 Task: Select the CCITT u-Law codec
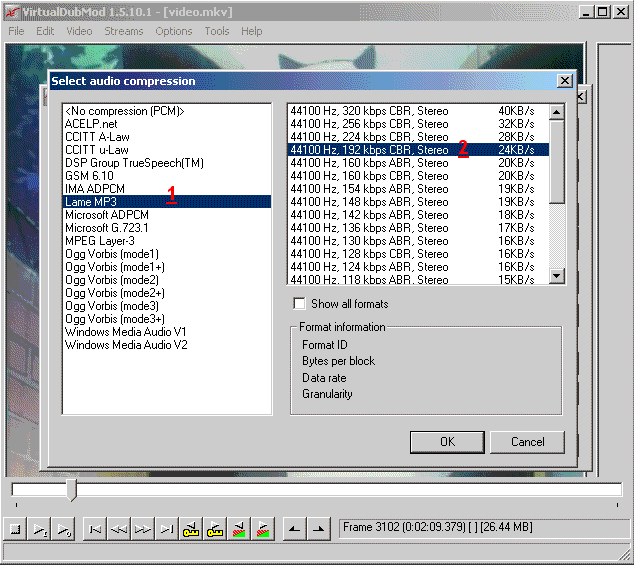click(167, 150)
